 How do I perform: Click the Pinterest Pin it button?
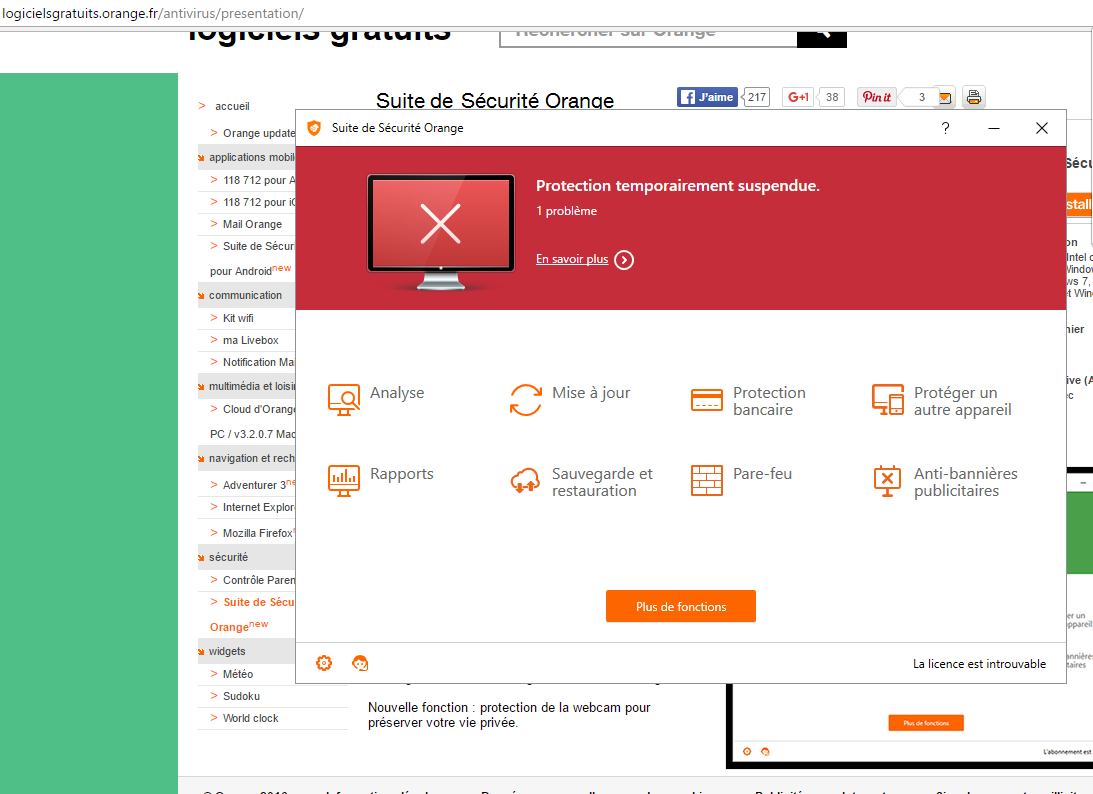[877, 97]
